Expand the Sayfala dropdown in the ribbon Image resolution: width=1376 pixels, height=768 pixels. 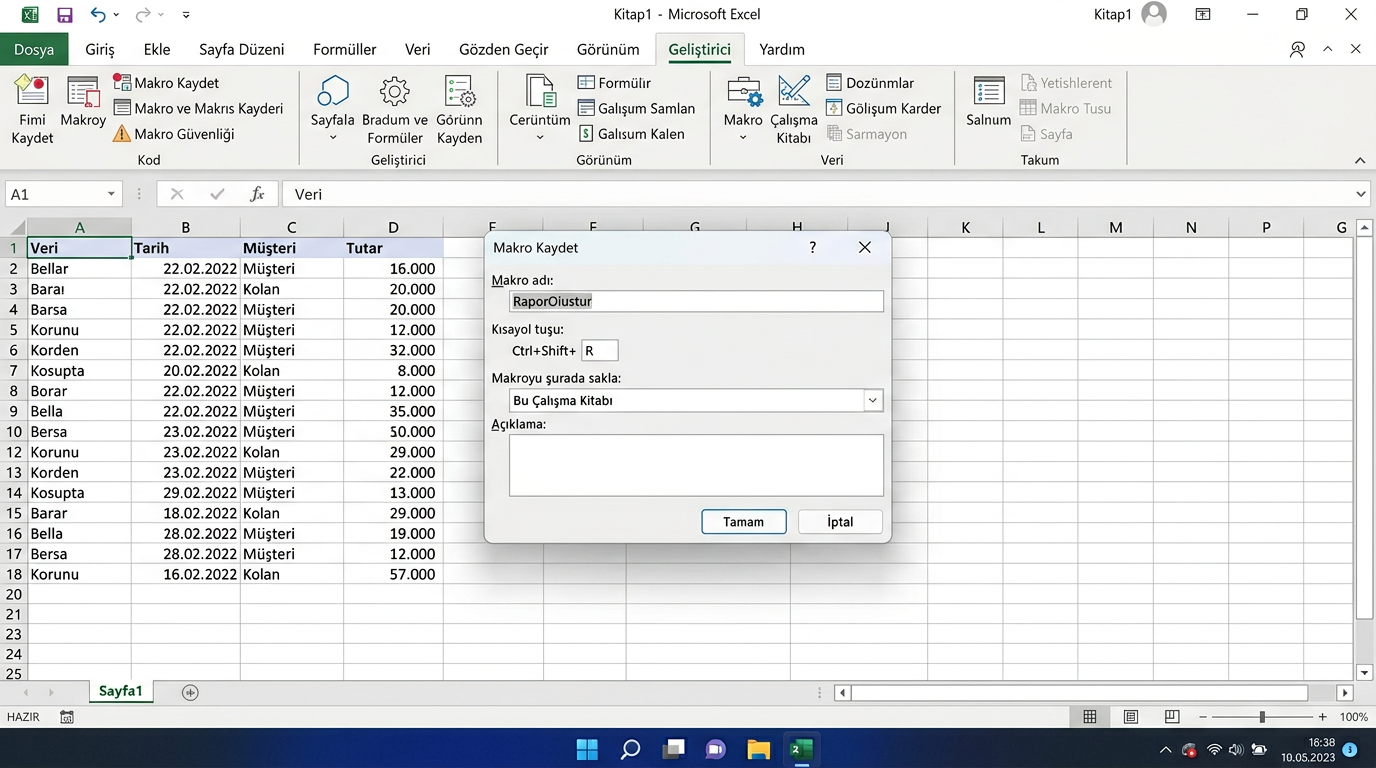point(332,137)
